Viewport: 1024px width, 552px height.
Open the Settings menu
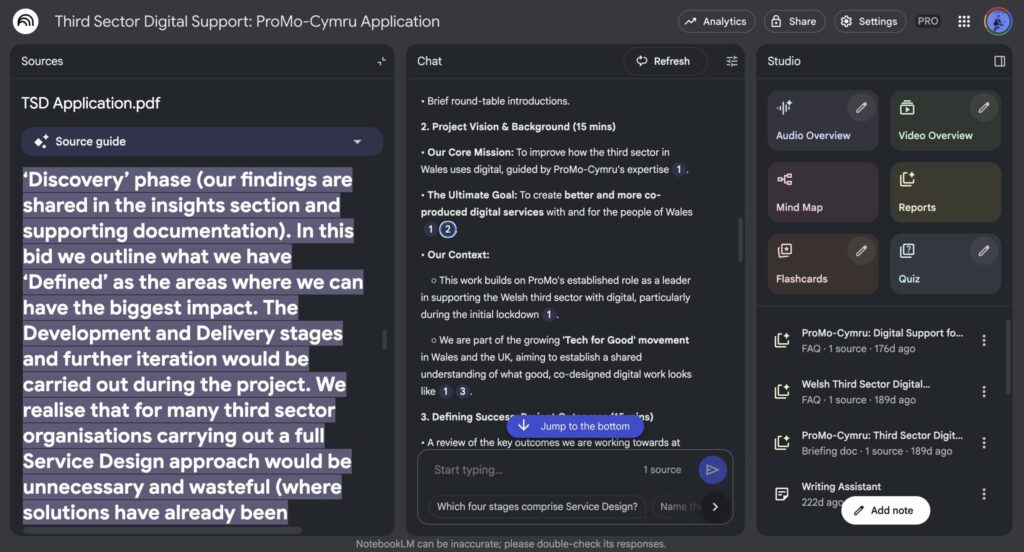(x=870, y=21)
